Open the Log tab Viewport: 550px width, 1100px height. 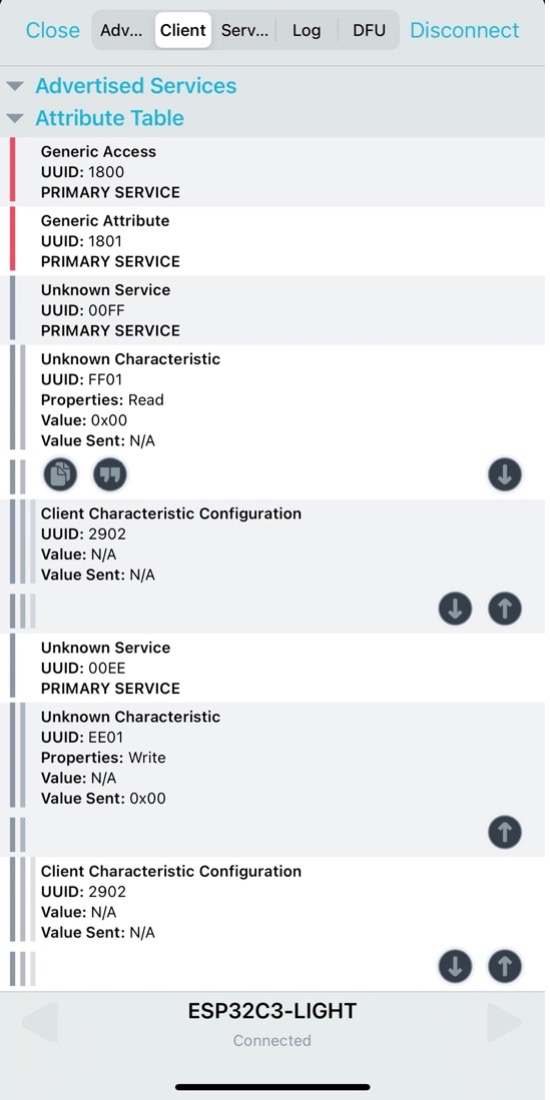tap(307, 30)
